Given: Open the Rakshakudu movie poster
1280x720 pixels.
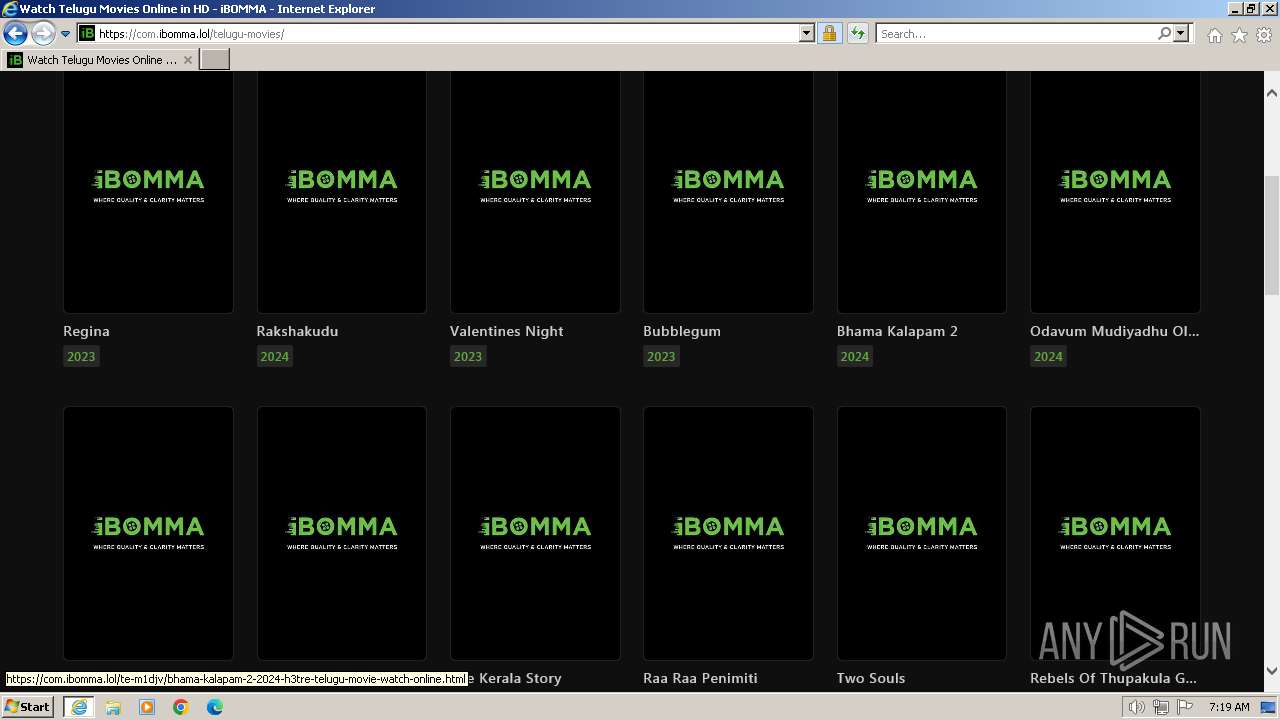Looking at the screenshot, I should [342, 192].
